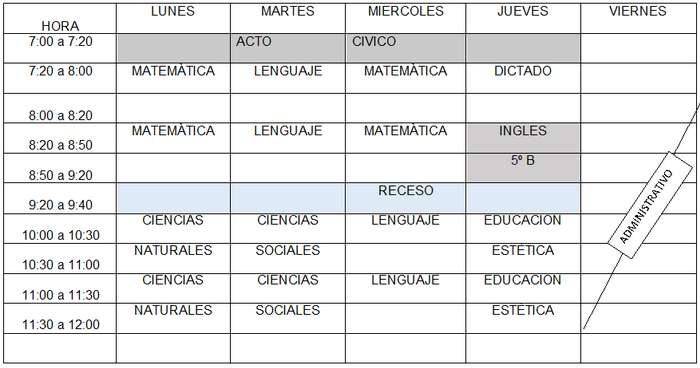Click SOCIALES in the 11:30 row

288,310
